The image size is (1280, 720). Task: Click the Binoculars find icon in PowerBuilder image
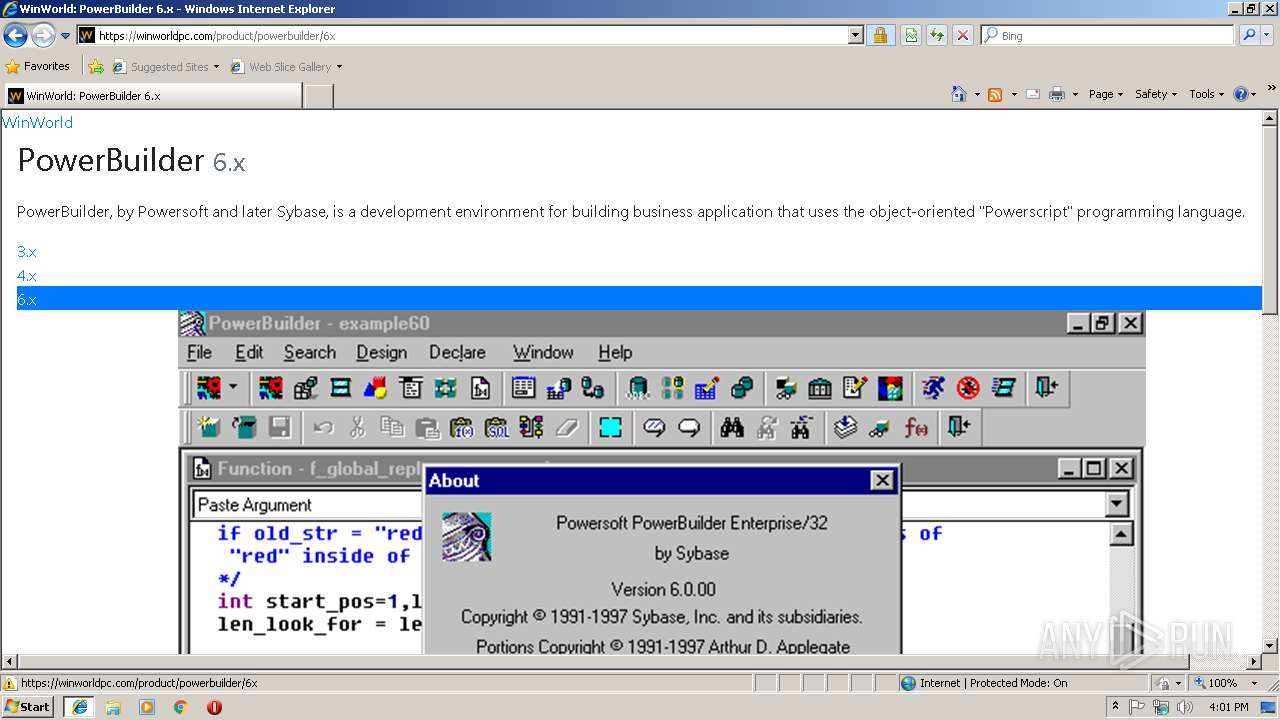[x=732, y=428]
